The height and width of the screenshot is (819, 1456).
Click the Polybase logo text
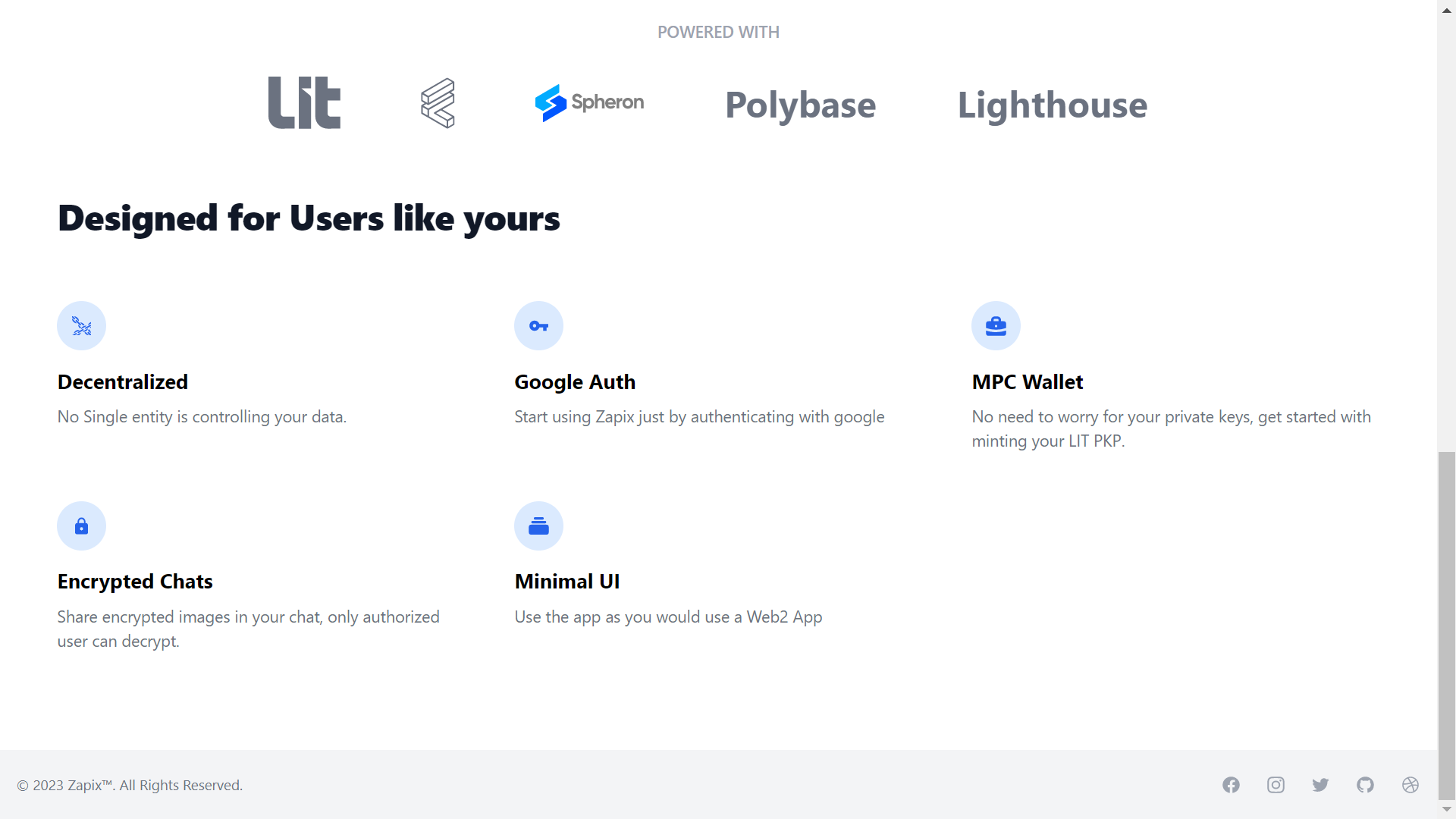point(800,105)
